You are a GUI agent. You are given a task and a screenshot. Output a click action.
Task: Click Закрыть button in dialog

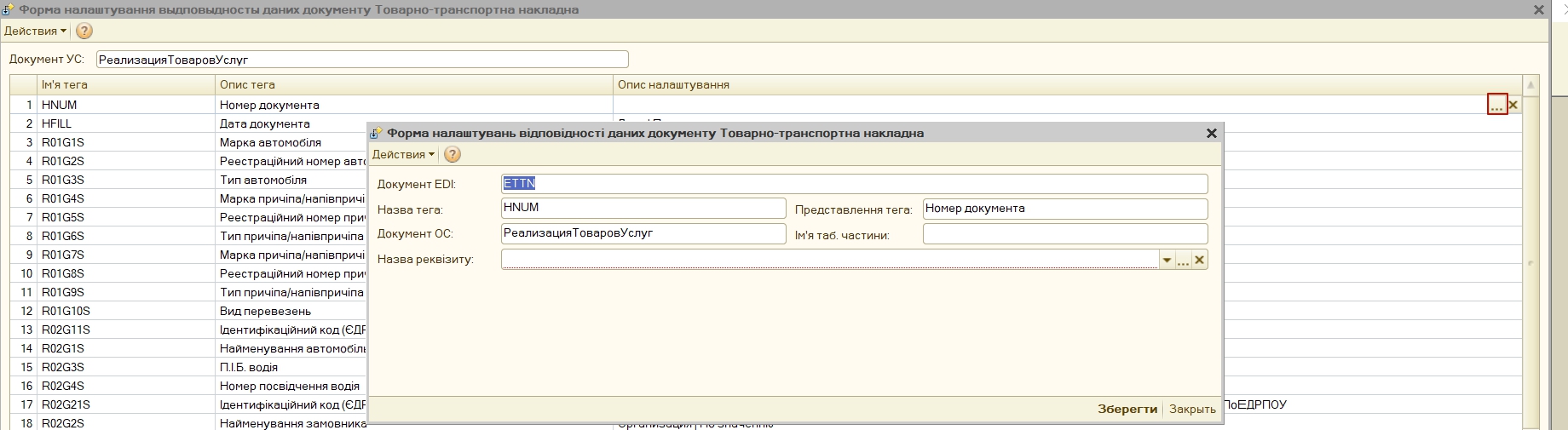pyautogui.click(x=1192, y=409)
